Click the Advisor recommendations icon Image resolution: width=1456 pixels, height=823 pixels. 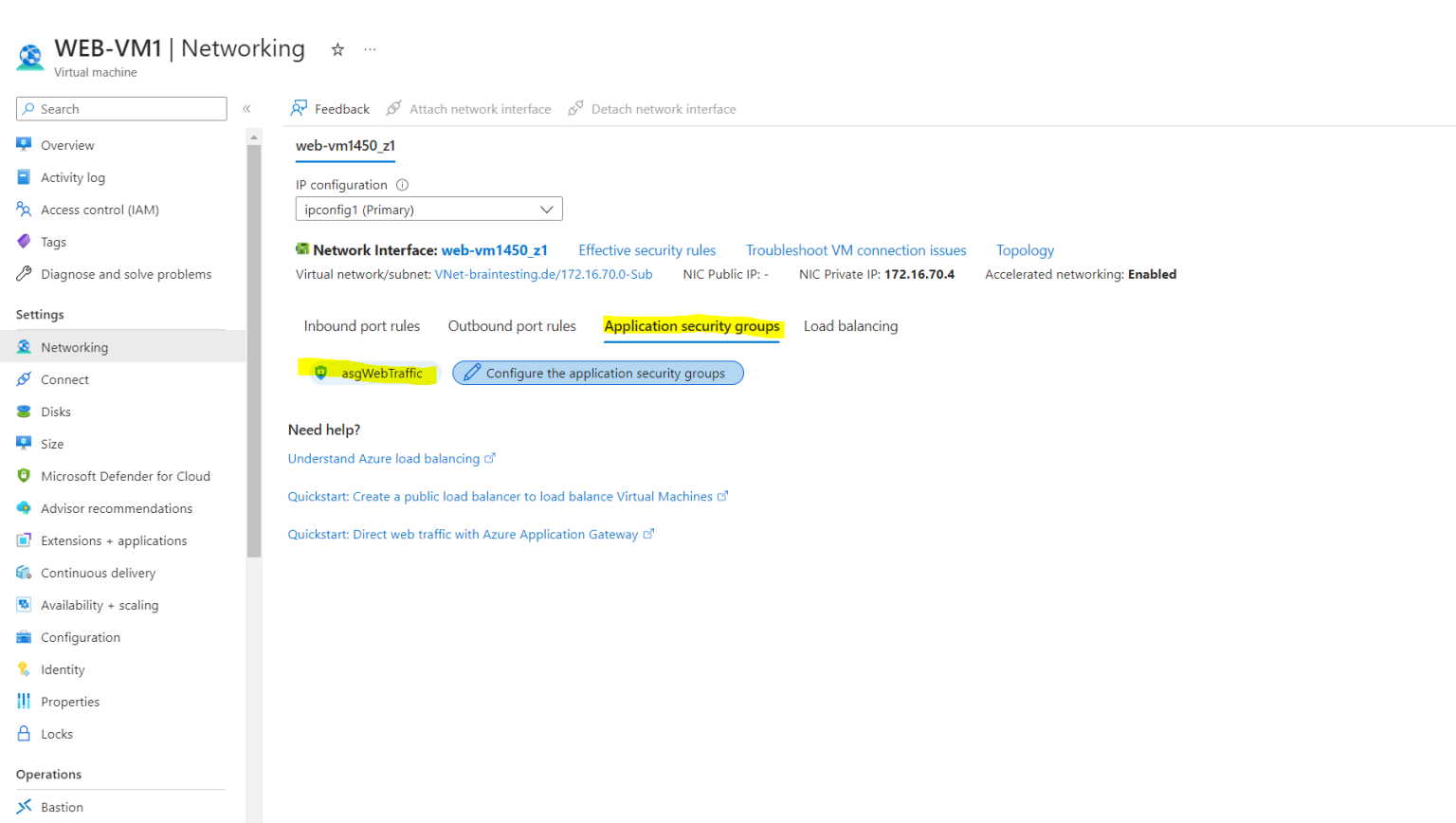[x=24, y=508]
